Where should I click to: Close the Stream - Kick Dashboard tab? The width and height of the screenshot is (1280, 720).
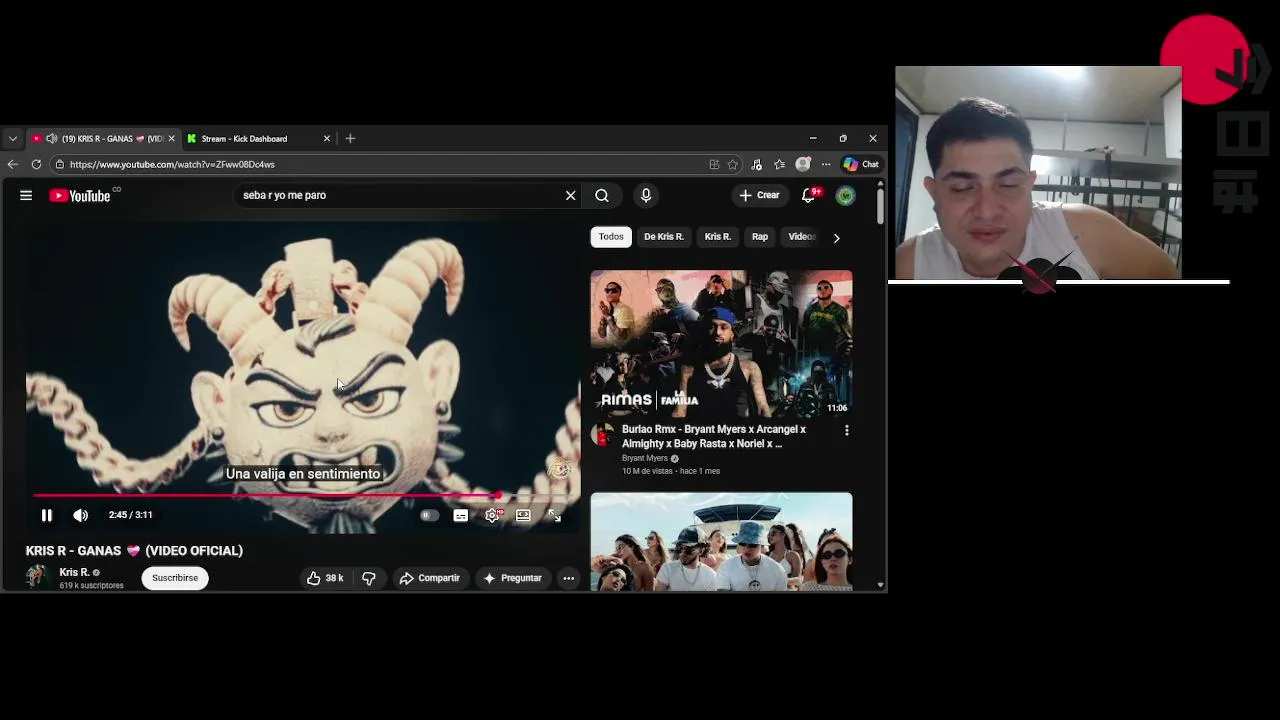pos(327,139)
